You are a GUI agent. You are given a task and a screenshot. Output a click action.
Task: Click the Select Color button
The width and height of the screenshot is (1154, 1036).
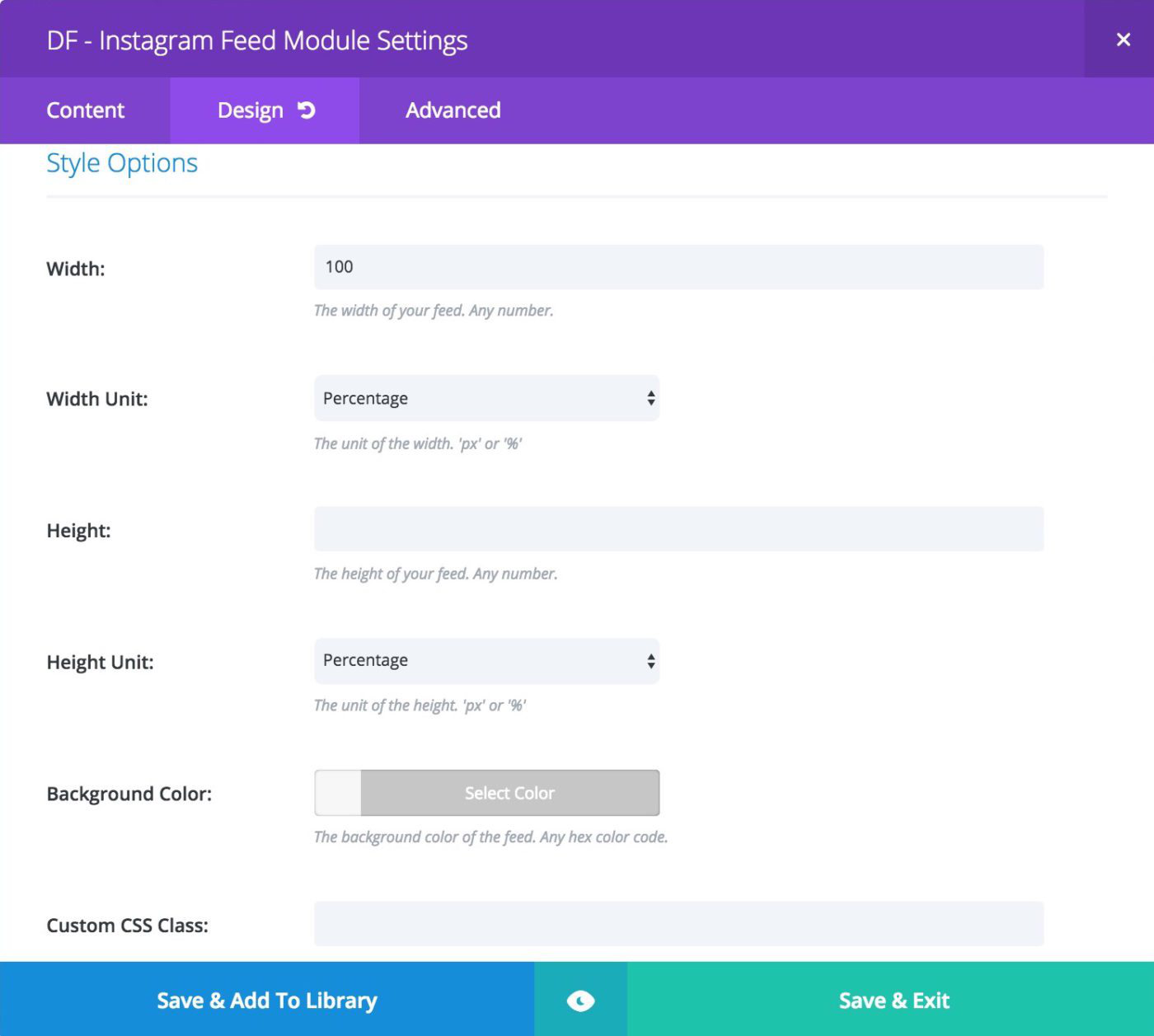[509, 793]
